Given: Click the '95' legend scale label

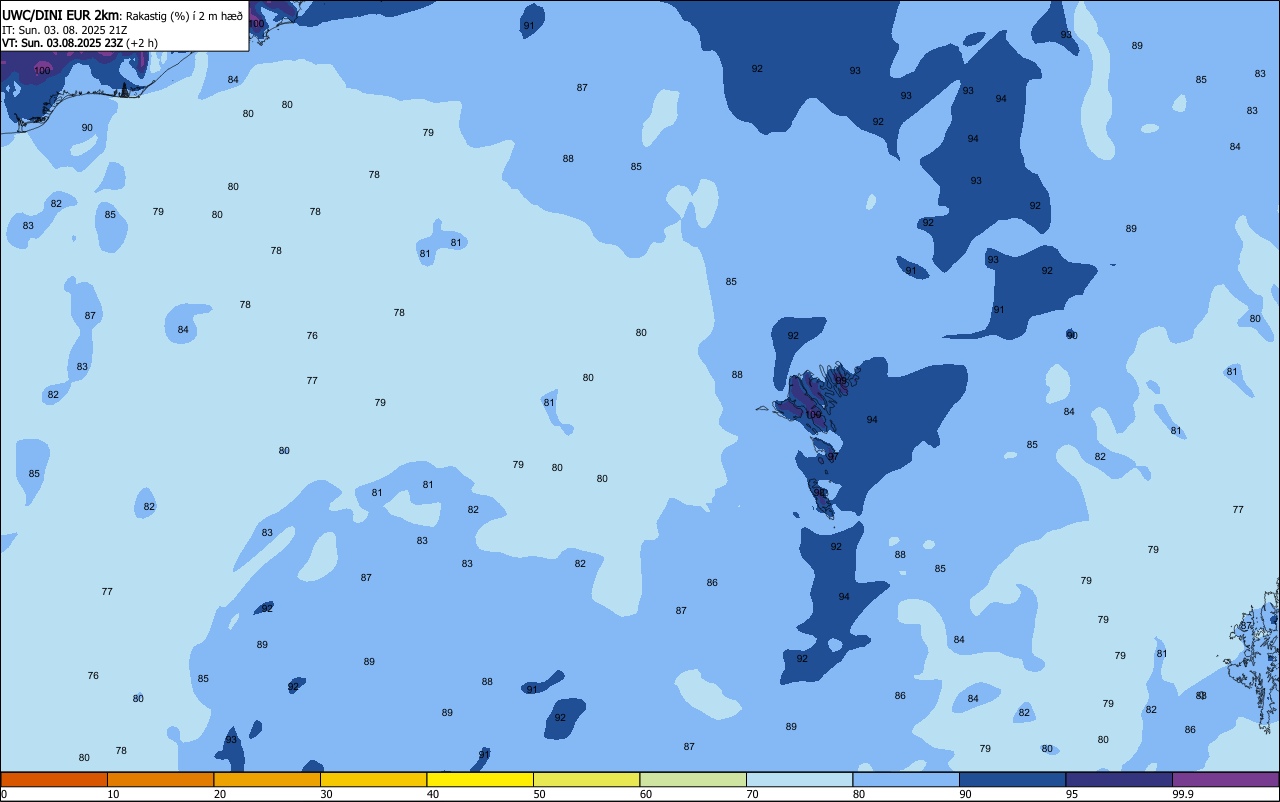Looking at the screenshot, I should tap(1072, 794).
